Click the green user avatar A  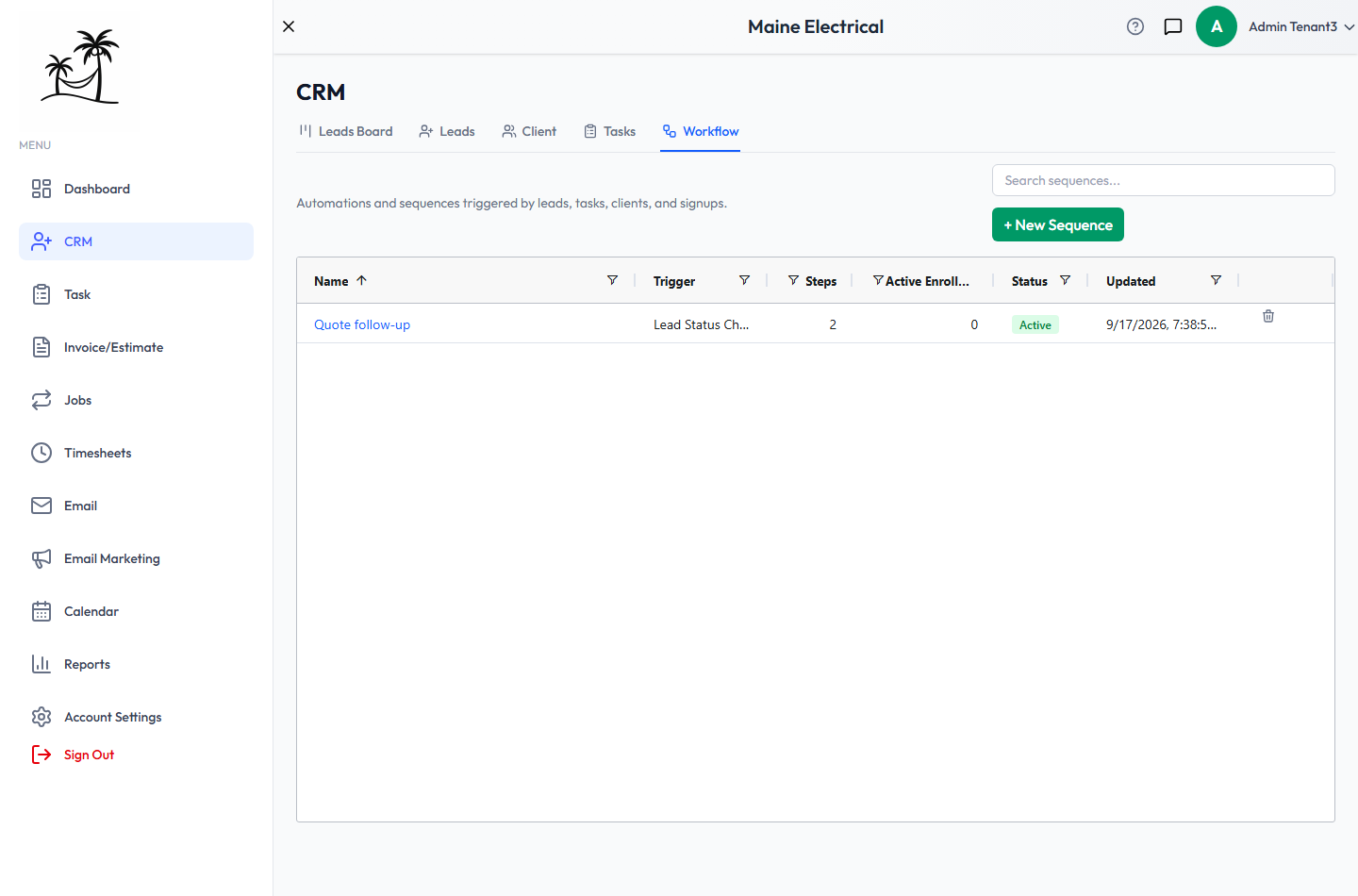click(x=1217, y=26)
